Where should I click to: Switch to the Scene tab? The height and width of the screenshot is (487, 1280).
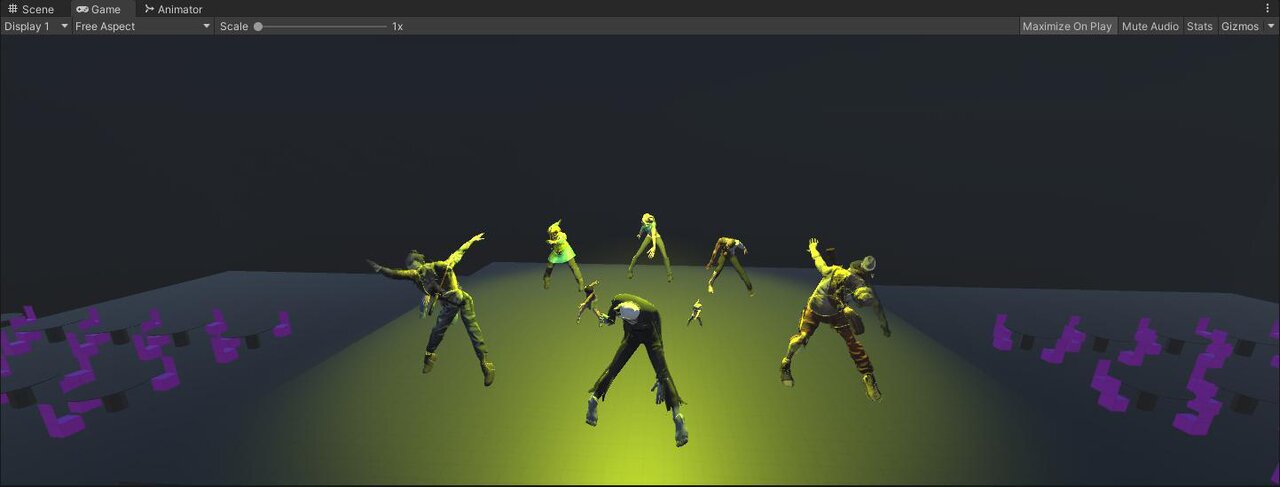tap(31, 9)
